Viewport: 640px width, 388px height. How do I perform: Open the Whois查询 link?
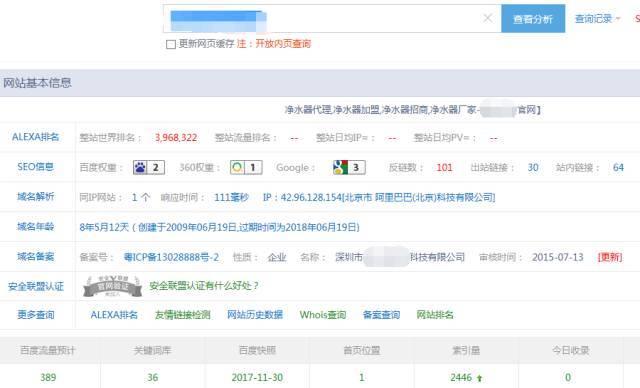[x=322, y=315]
